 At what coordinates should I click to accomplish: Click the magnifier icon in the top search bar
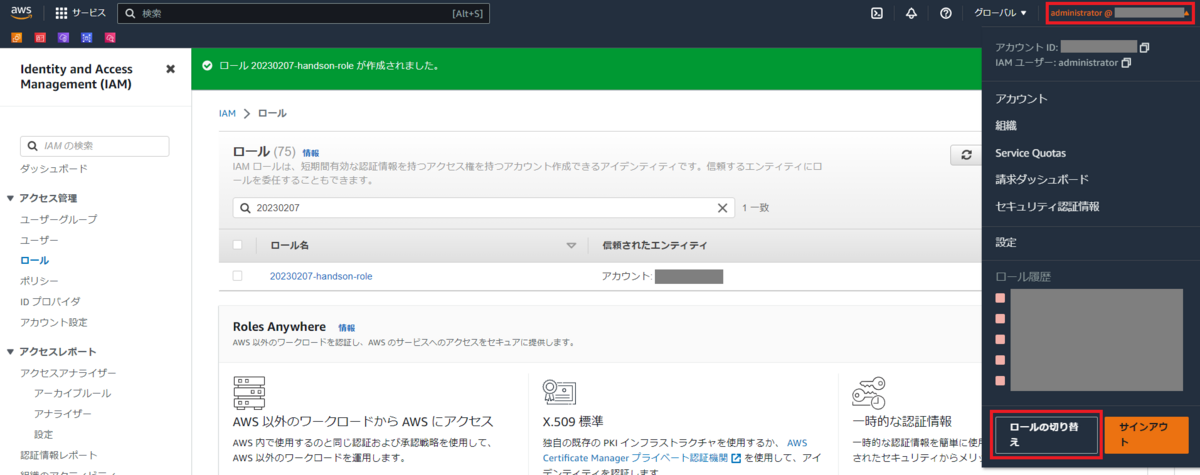click(x=130, y=14)
